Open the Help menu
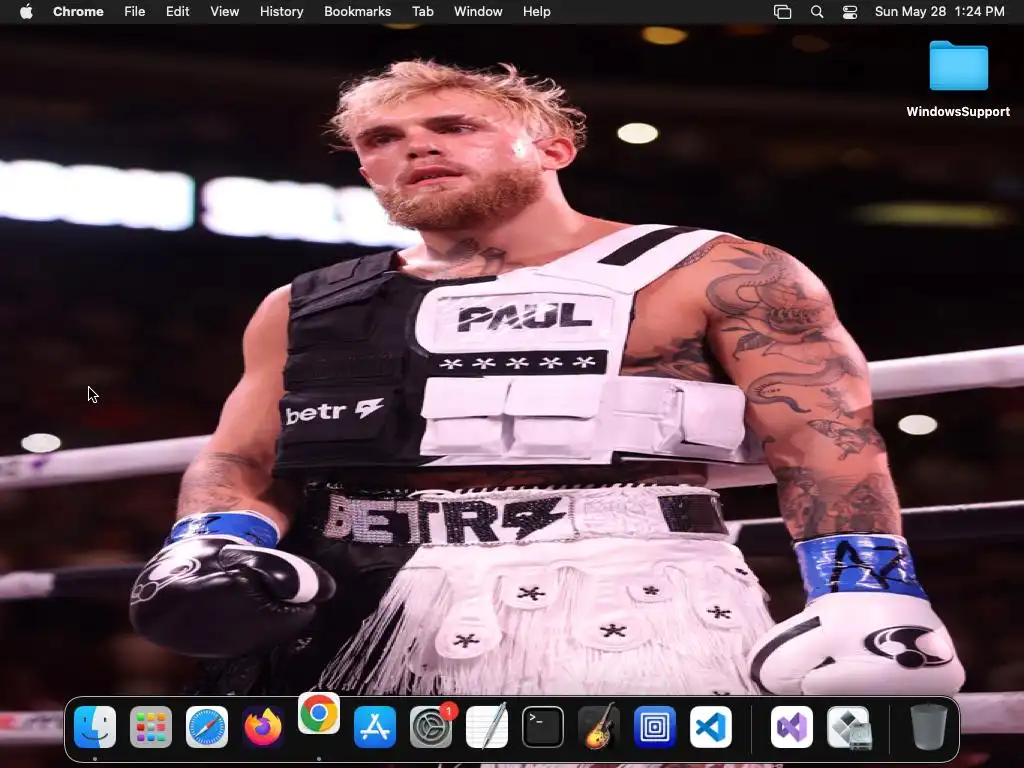 click(536, 12)
